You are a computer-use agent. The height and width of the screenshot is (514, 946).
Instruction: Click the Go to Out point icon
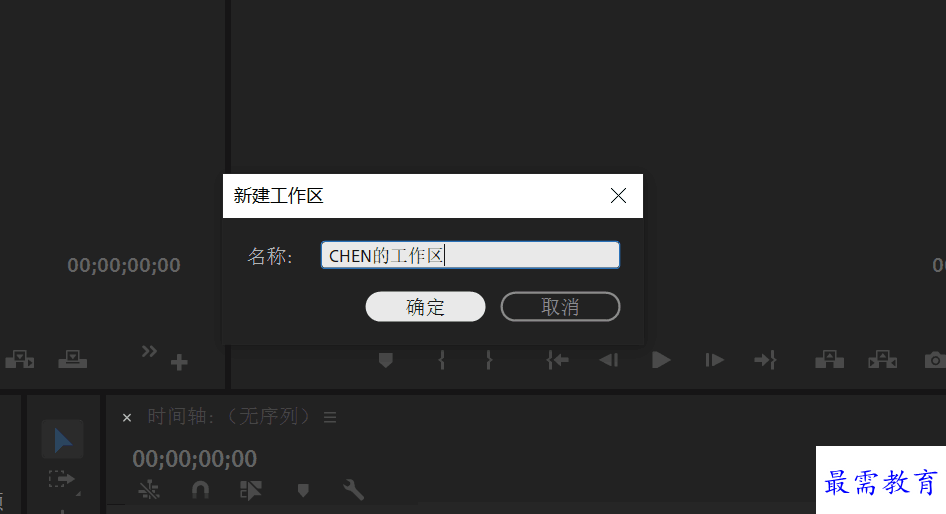click(x=765, y=360)
